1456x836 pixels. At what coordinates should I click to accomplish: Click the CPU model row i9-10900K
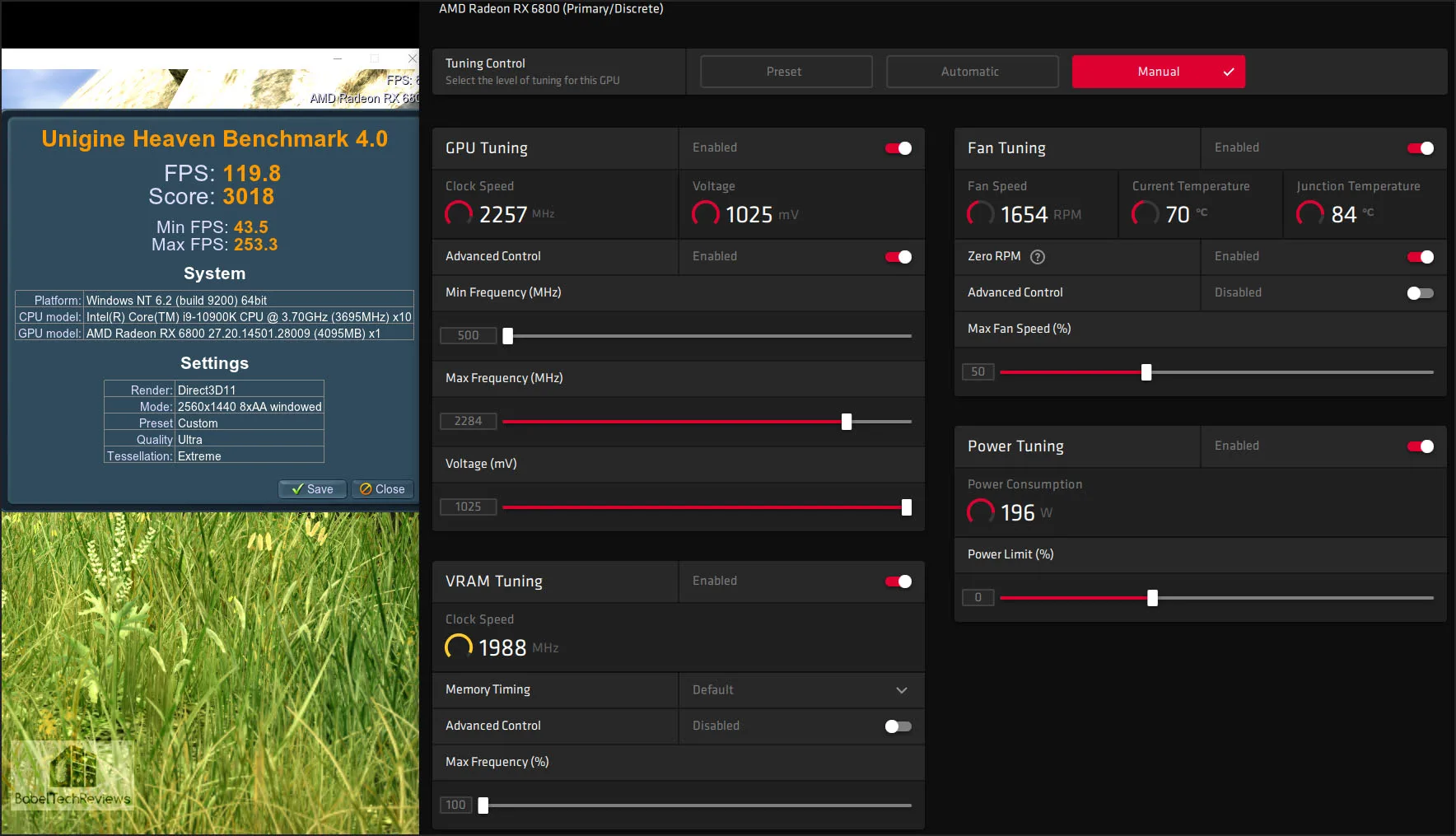click(214, 316)
